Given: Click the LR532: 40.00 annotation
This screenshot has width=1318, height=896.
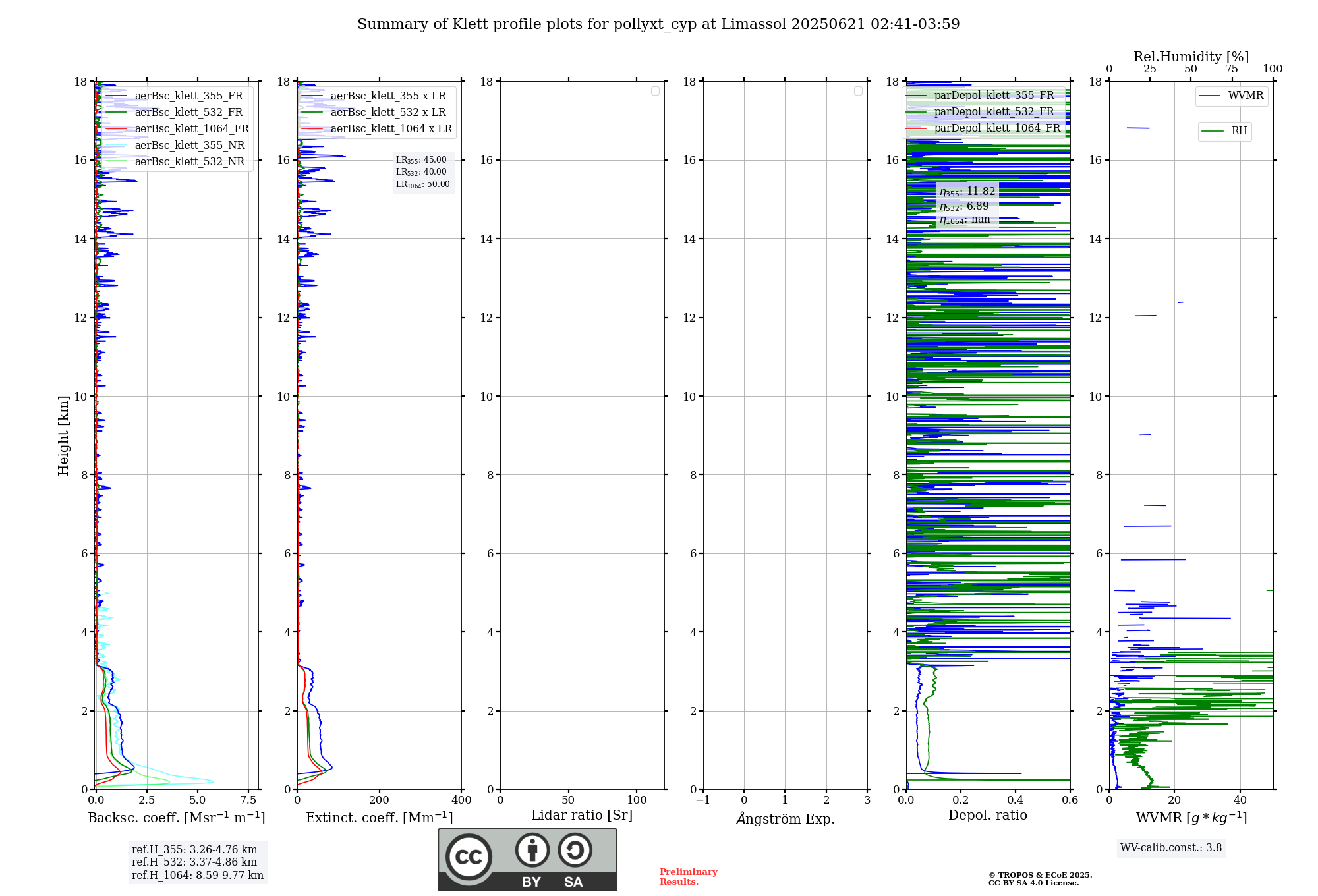Looking at the screenshot, I should [421, 172].
